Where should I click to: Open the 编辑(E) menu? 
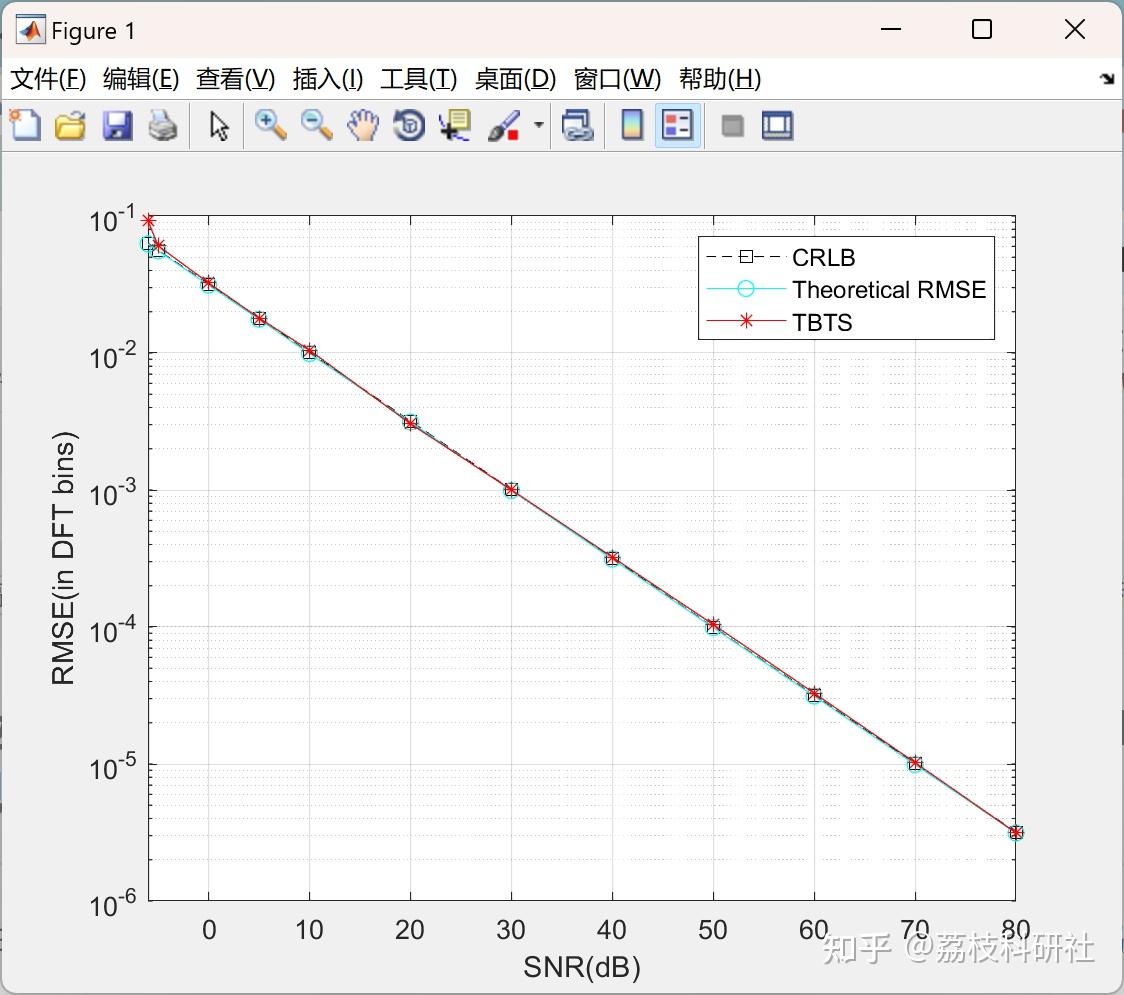tap(140, 79)
